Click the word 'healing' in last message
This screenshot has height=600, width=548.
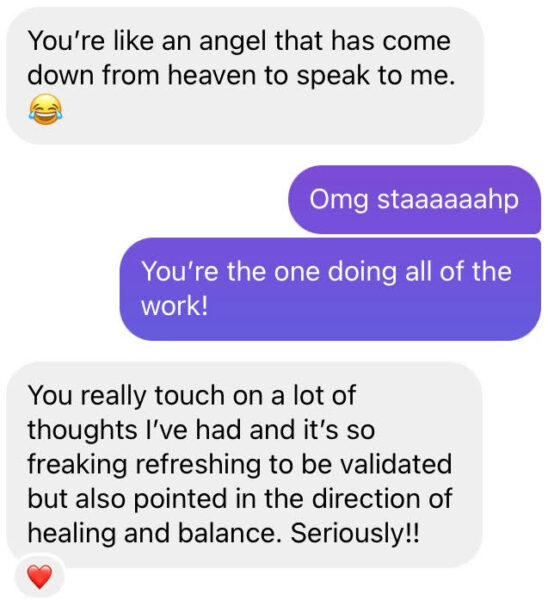(72, 534)
